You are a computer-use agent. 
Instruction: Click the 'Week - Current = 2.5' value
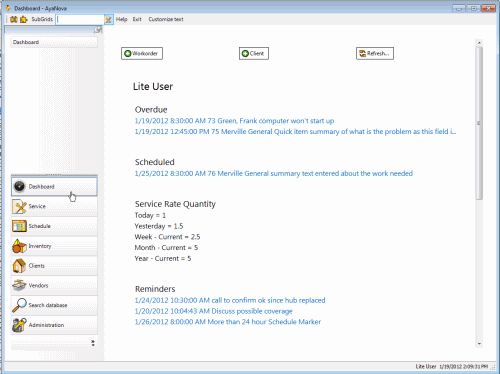167,237
